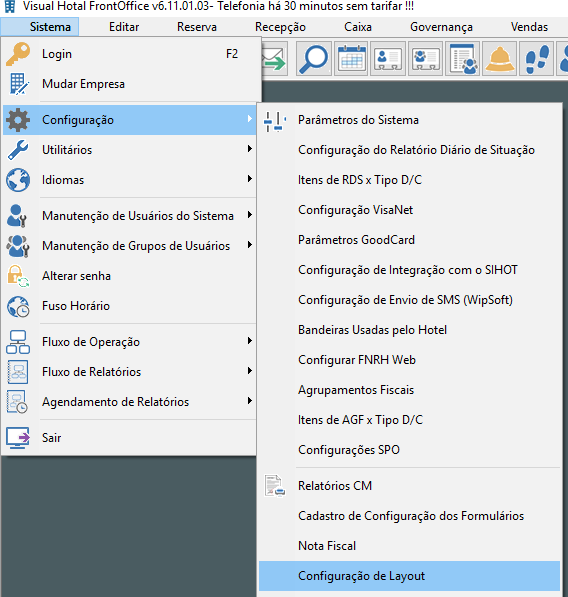
Task: Expand the Configuração submenu arrow
Action: [x=249, y=118]
